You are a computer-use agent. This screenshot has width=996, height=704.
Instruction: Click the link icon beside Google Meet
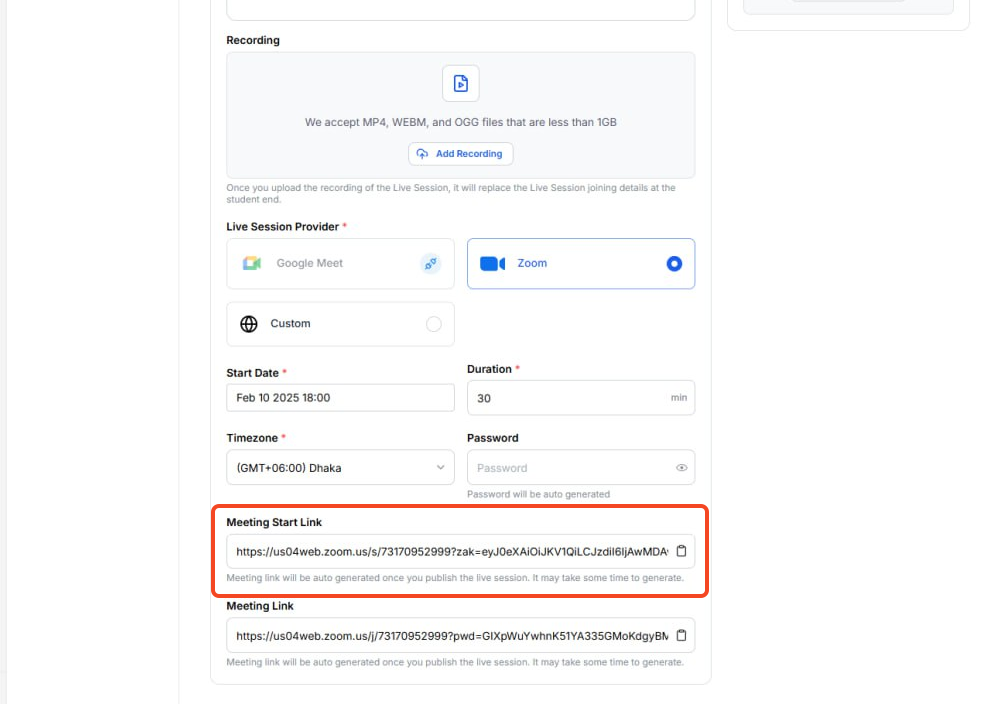[430, 264]
